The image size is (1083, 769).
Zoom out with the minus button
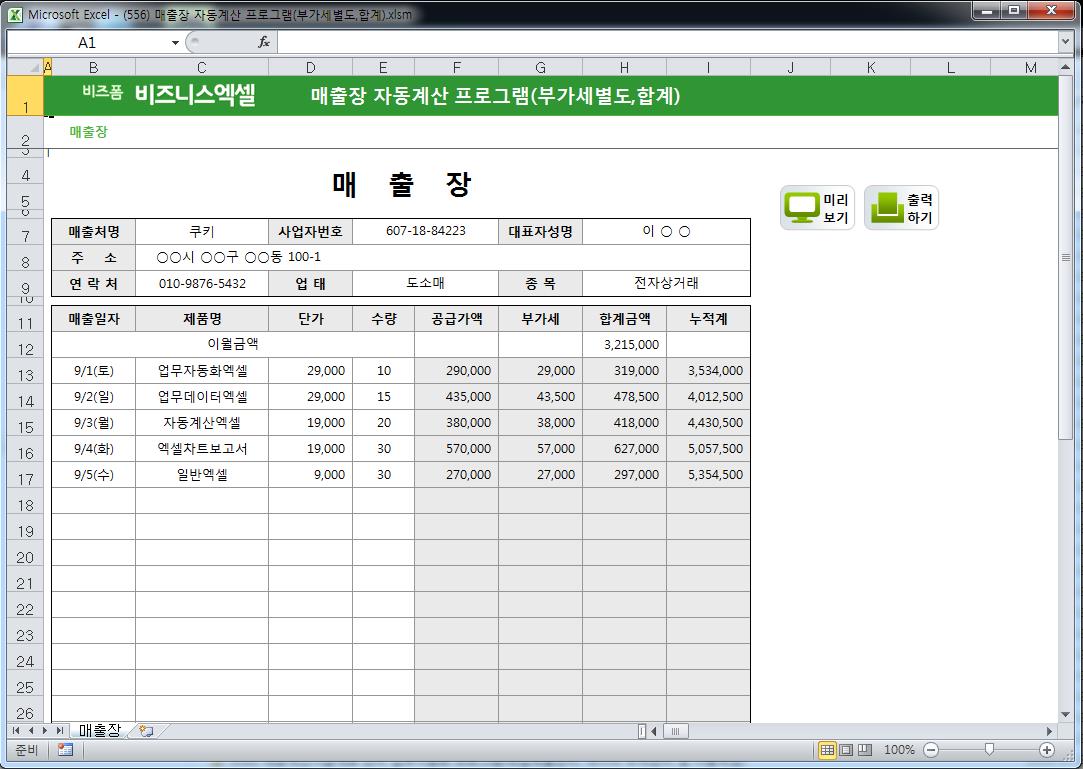pyautogui.click(x=931, y=750)
